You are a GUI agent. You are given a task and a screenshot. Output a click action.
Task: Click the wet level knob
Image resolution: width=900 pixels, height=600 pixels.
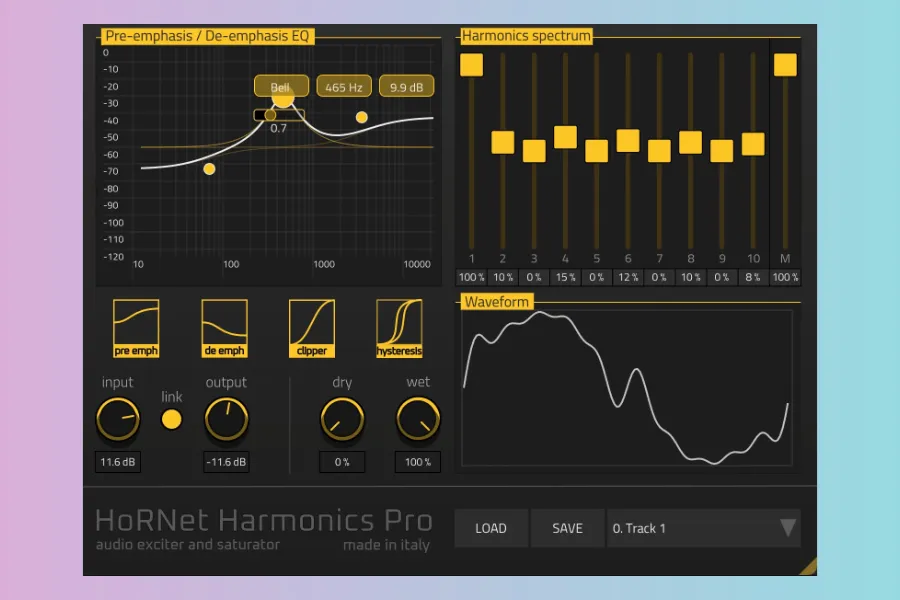[418, 420]
